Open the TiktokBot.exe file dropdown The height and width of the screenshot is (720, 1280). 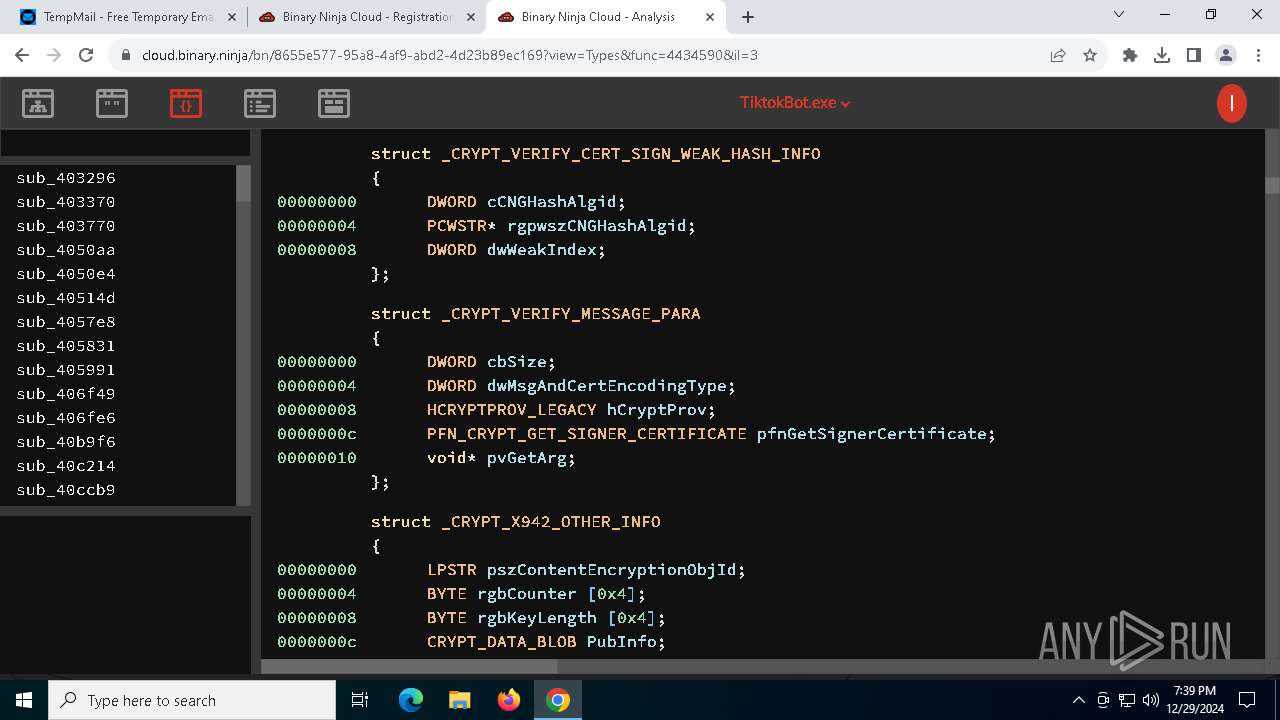pos(795,103)
